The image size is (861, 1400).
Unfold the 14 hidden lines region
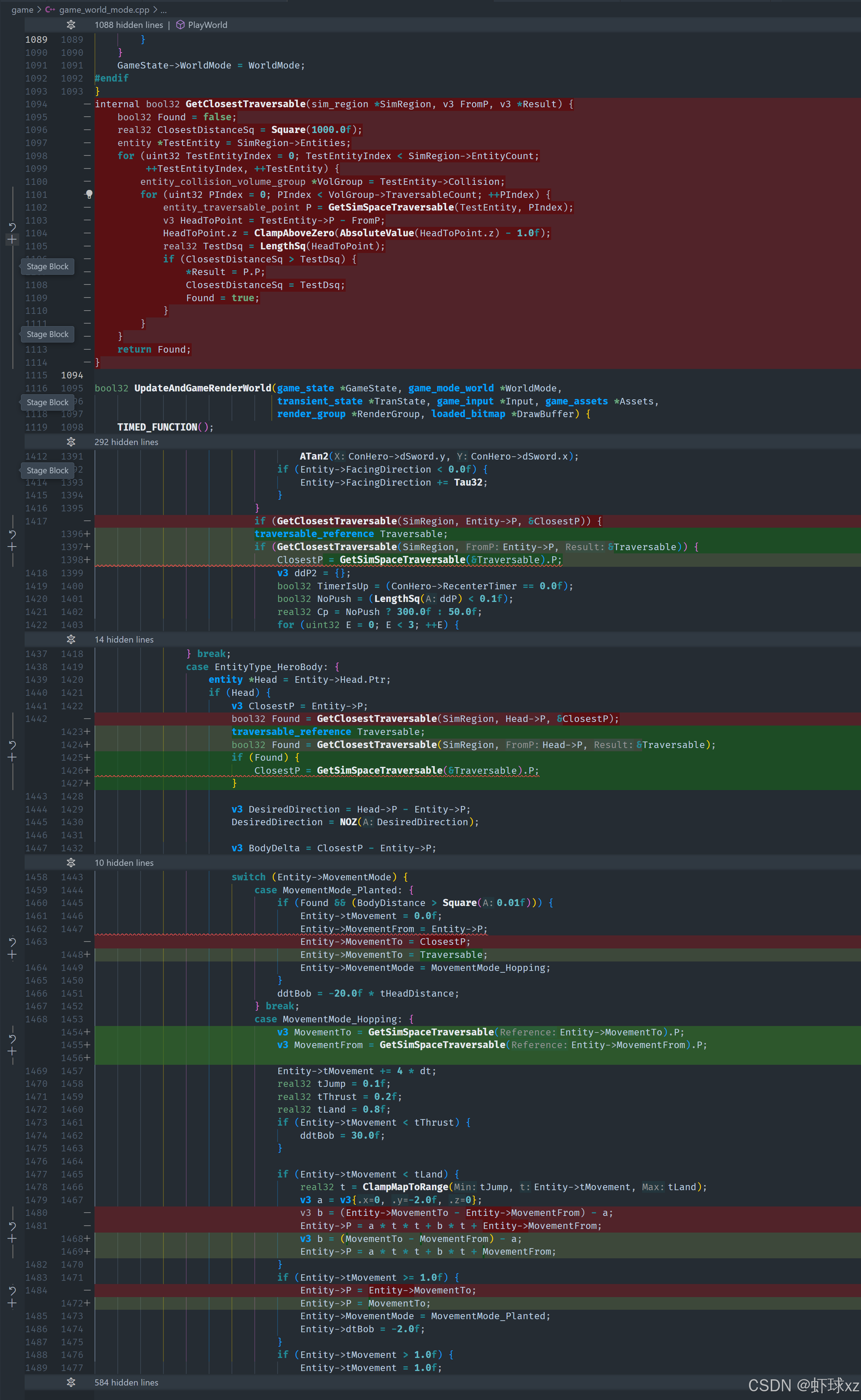tap(71, 639)
